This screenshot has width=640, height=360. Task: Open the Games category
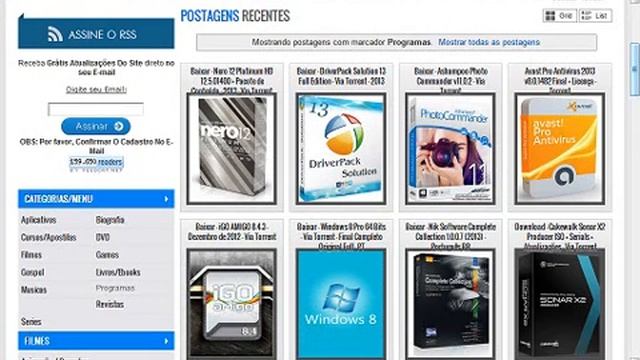point(107,255)
